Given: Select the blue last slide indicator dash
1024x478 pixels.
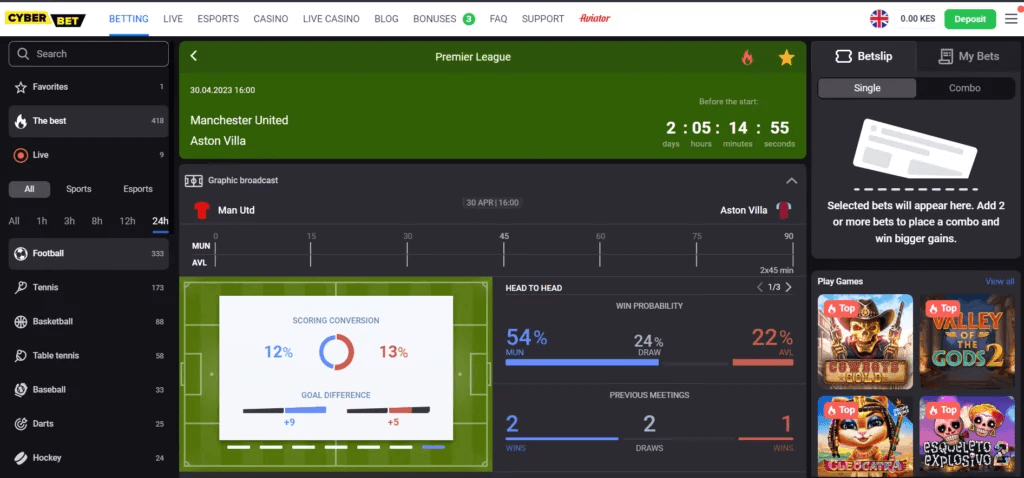Looking at the screenshot, I should (x=433, y=447).
